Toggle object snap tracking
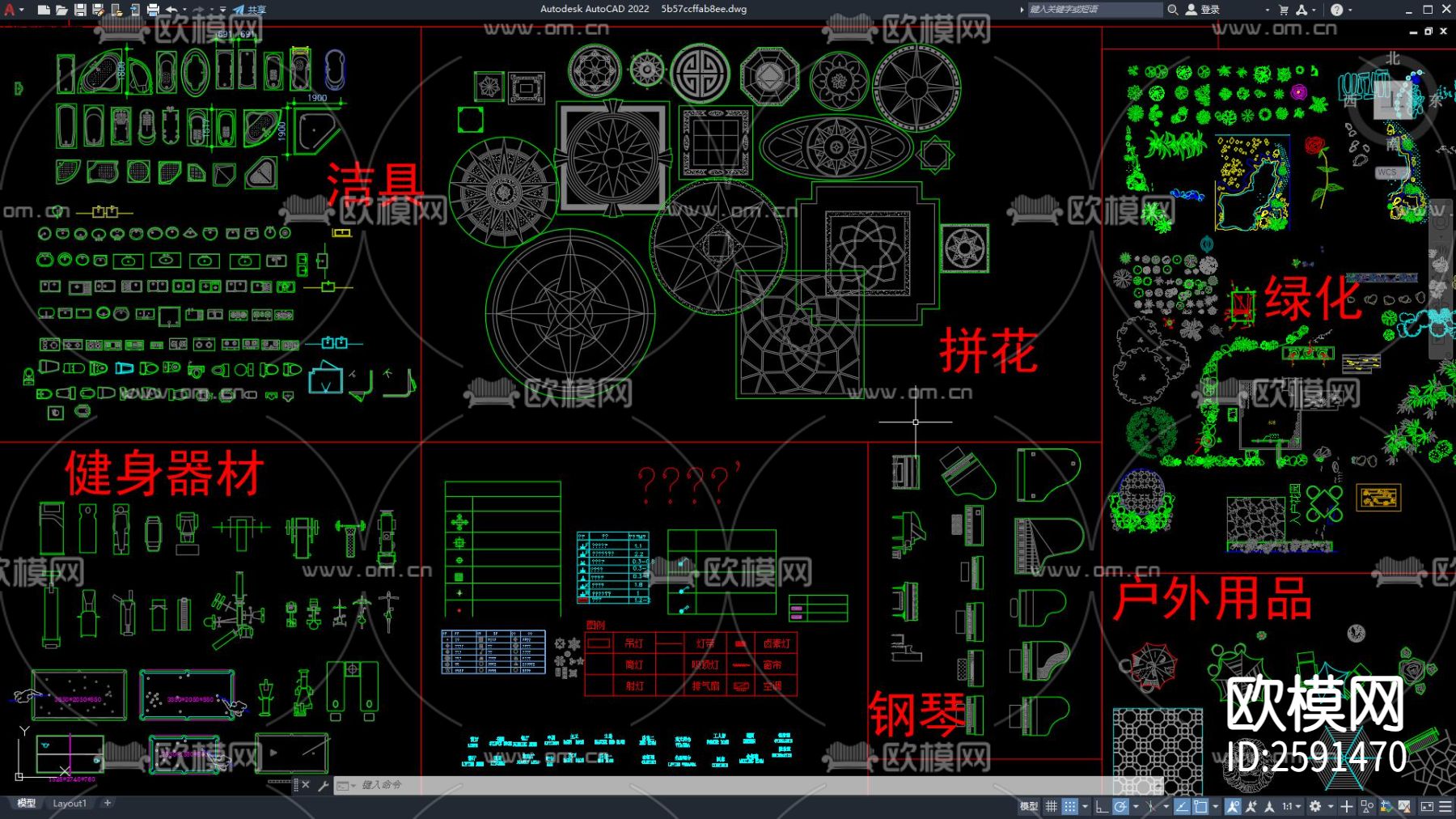Image resolution: width=1456 pixels, height=819 pixels. (x=1182, y=806)
